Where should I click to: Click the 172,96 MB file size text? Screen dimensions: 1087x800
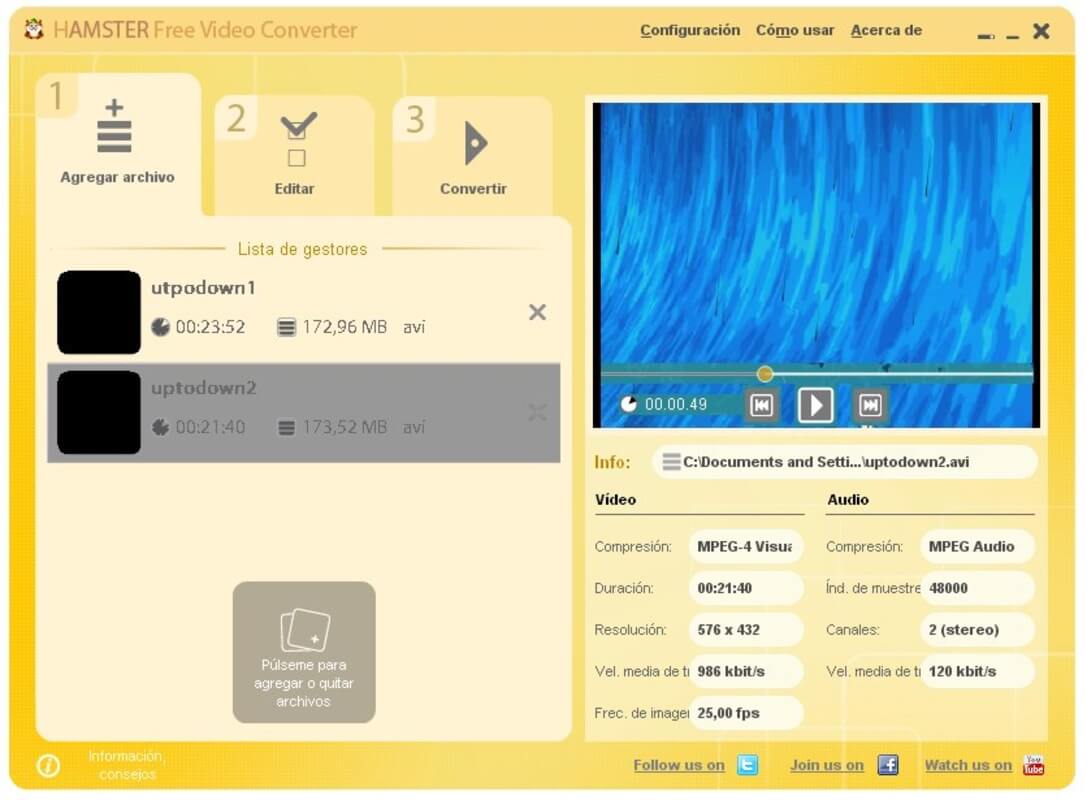click(x=345, y=327)
